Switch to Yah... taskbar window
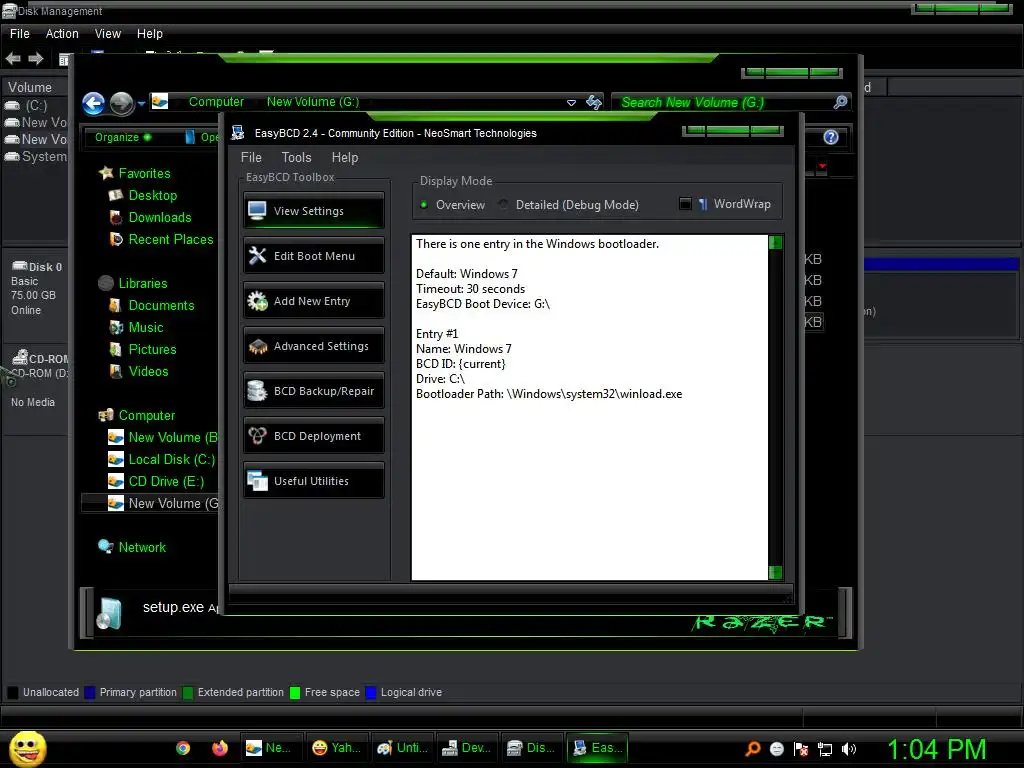1024x768 pixels. (x=337, y=748)
